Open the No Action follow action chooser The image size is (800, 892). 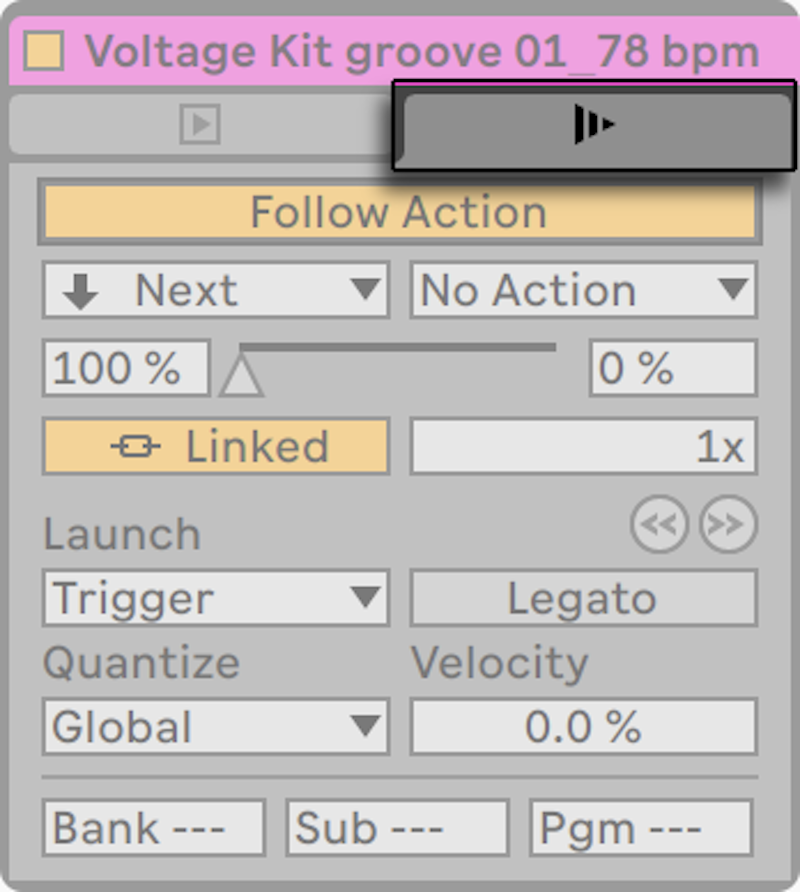coord(583,290)
